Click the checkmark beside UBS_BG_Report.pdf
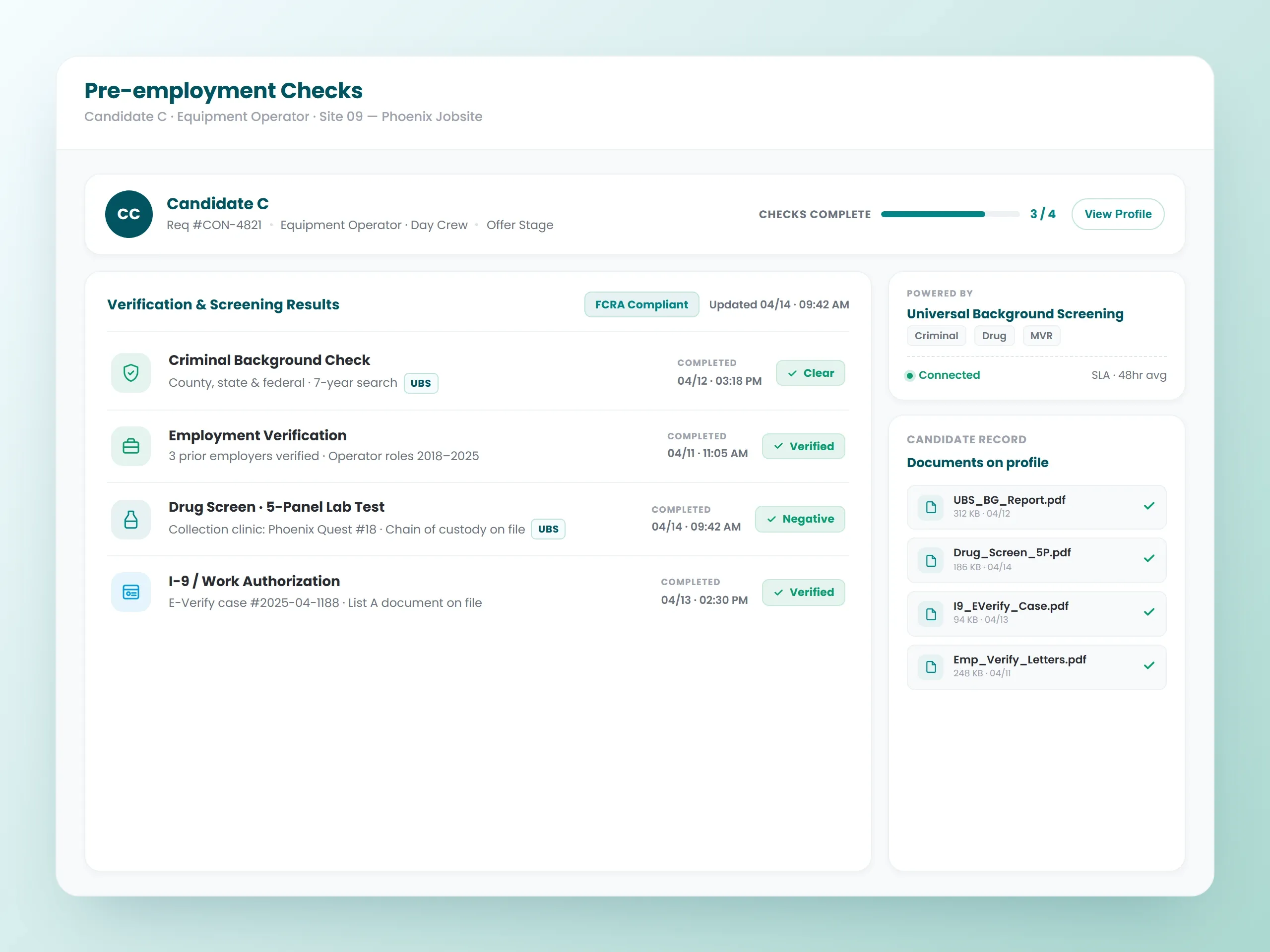The image size is (1270, 952). pyautogui.click(x=1149, y=506)
